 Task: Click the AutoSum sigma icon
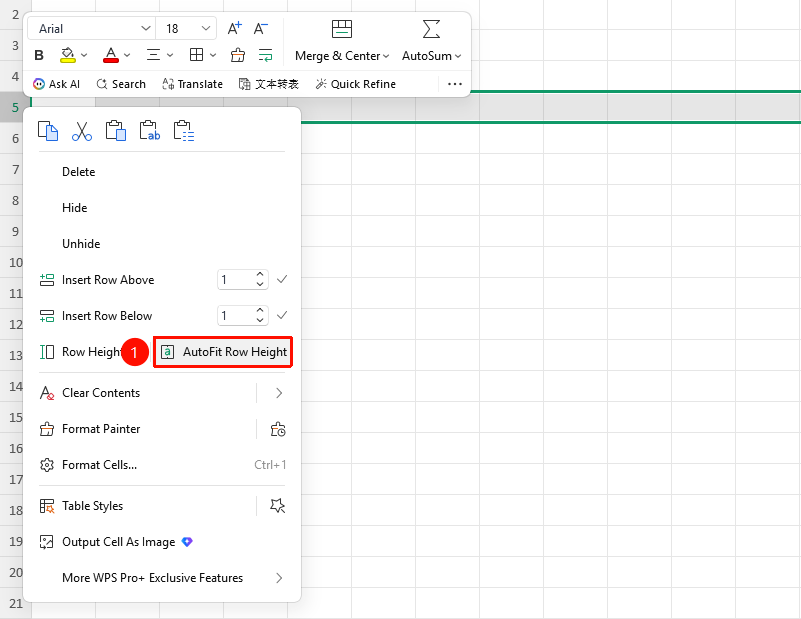coord(431,29)
